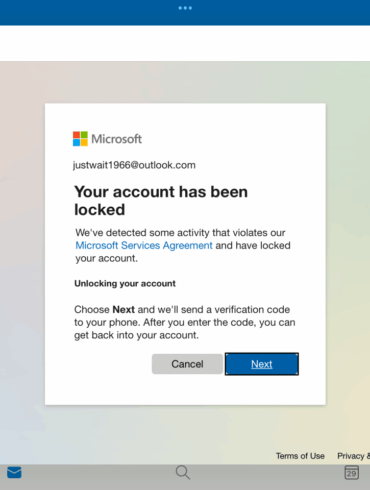Click the Cancel button

[x=187, y=364]
